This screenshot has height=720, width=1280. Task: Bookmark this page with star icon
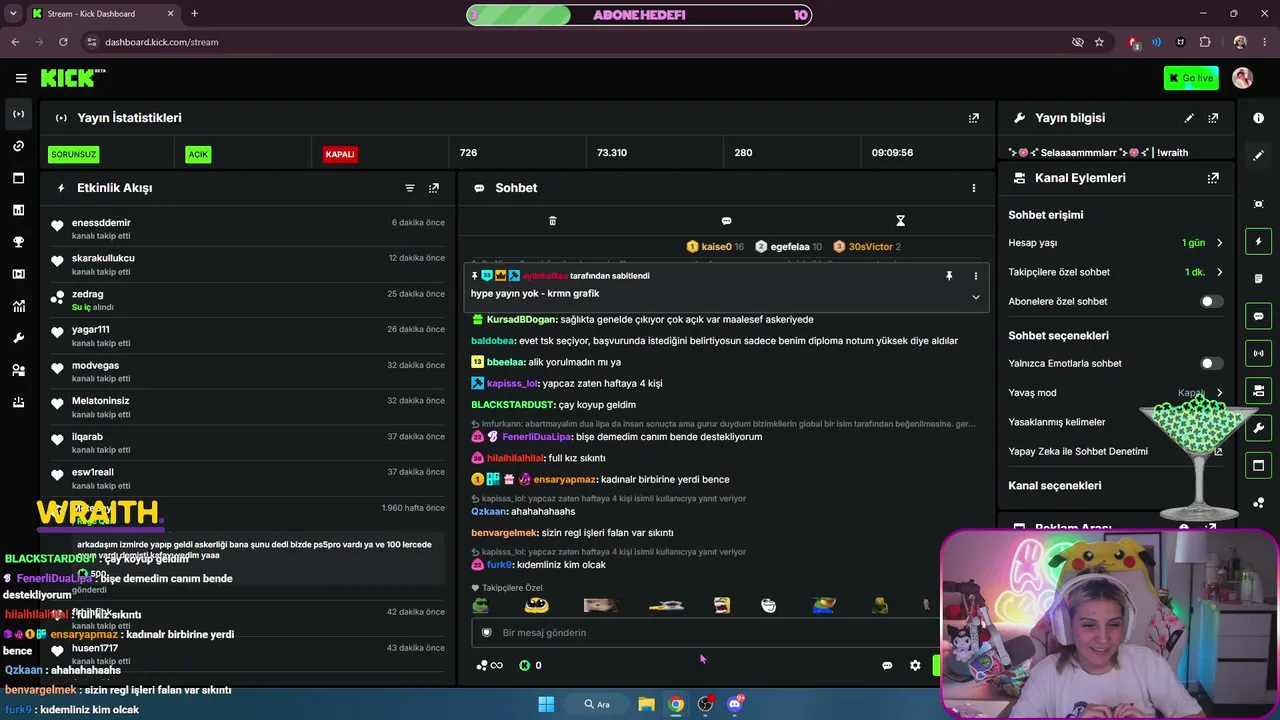pos(1099,42)
